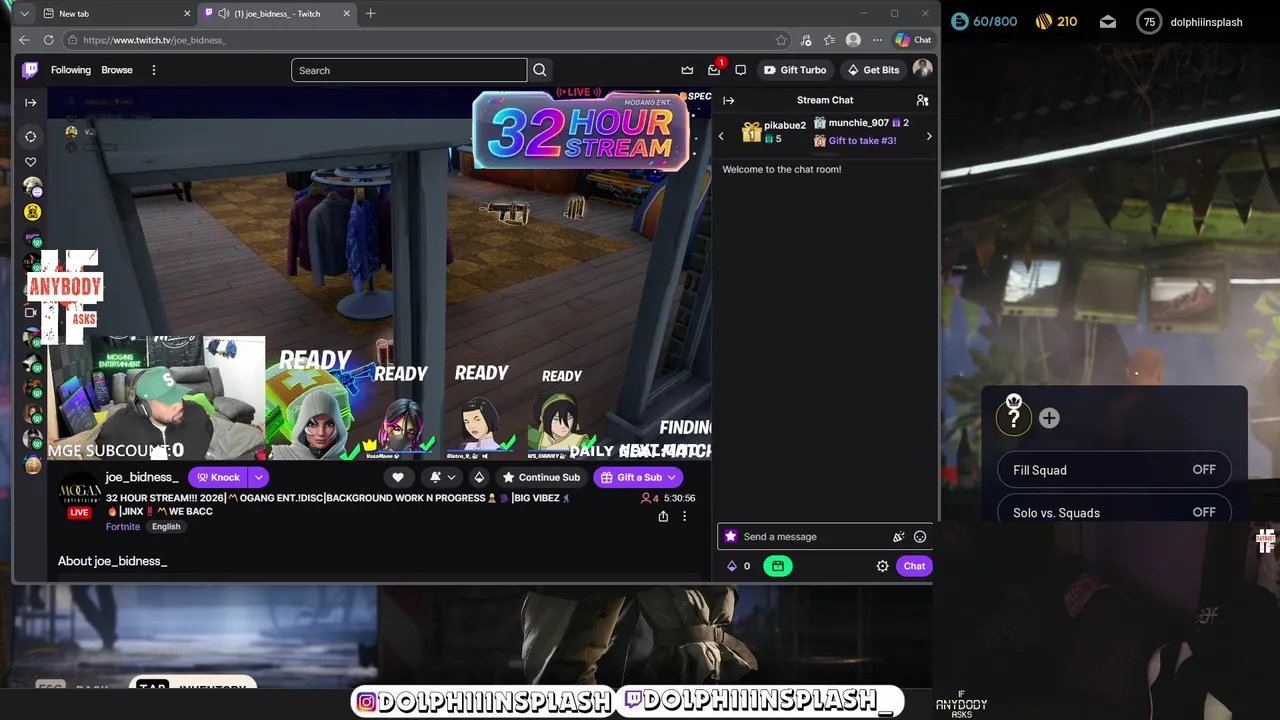Image resolution: width=1280 pixels, height=720 pixels.
Task: Open Twitch notifications inbox
Action: [714, 70]
